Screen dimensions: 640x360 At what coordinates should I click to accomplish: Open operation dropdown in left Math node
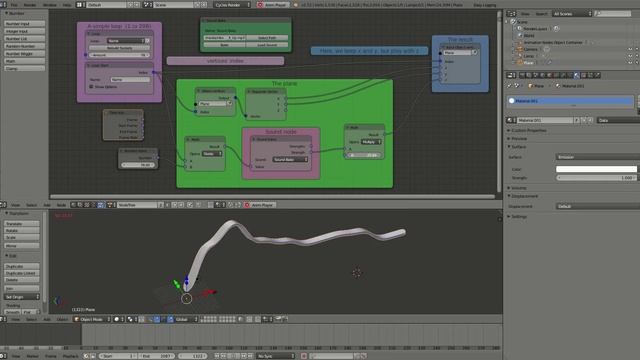[212, 153]
